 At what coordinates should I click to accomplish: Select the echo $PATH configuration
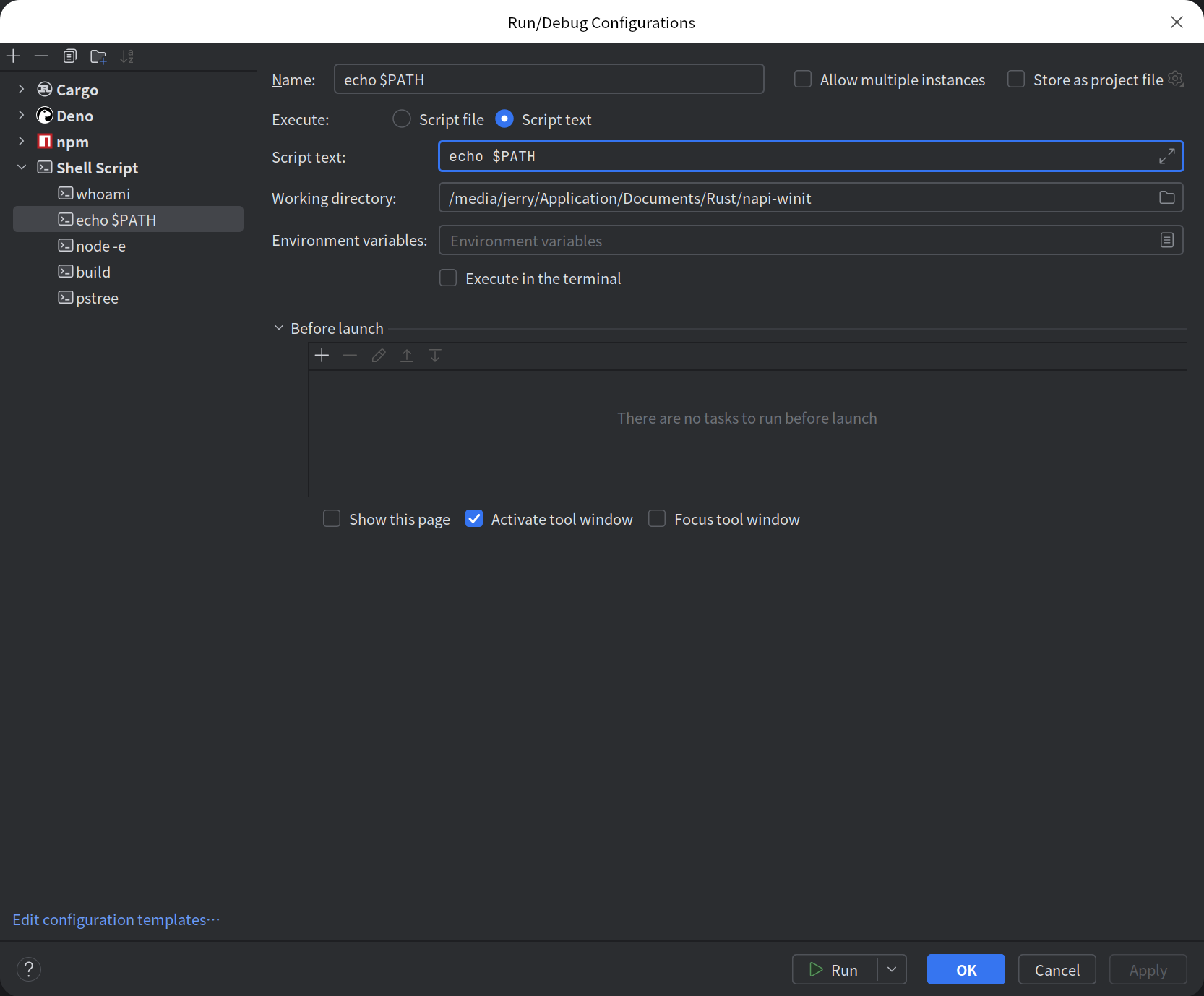pyautogui.click(x=128, y=220)
